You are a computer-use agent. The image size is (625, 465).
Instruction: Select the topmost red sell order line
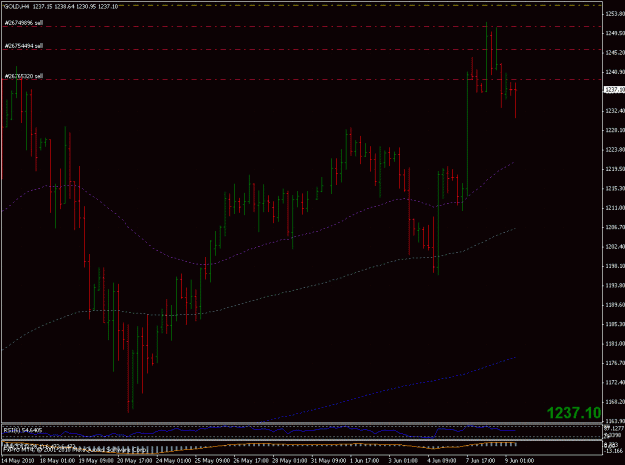click(302, 26)
